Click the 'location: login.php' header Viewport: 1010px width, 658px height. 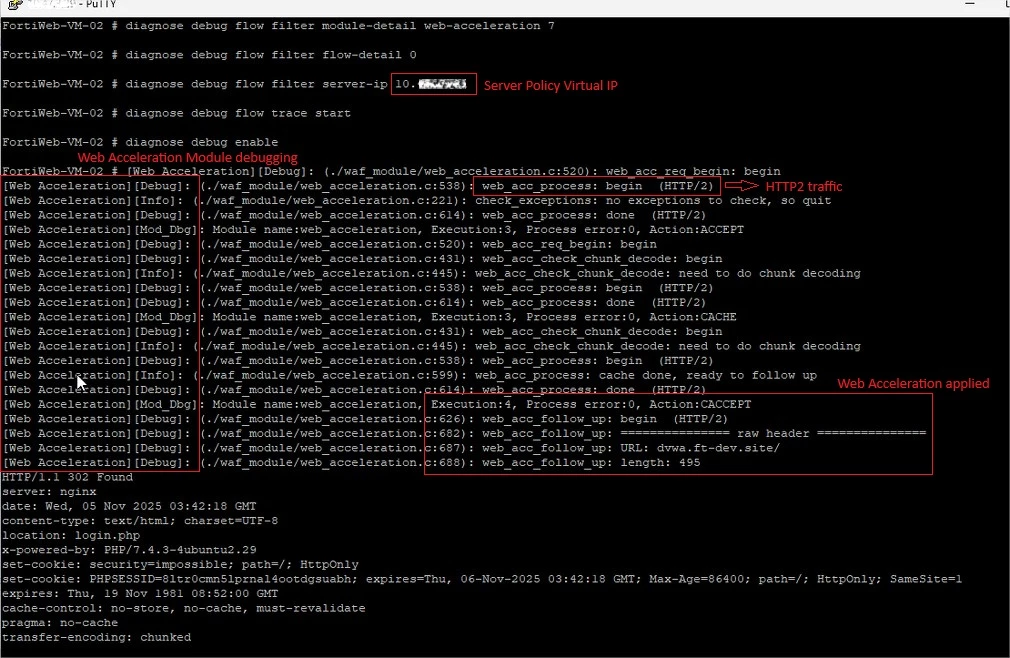71,535
